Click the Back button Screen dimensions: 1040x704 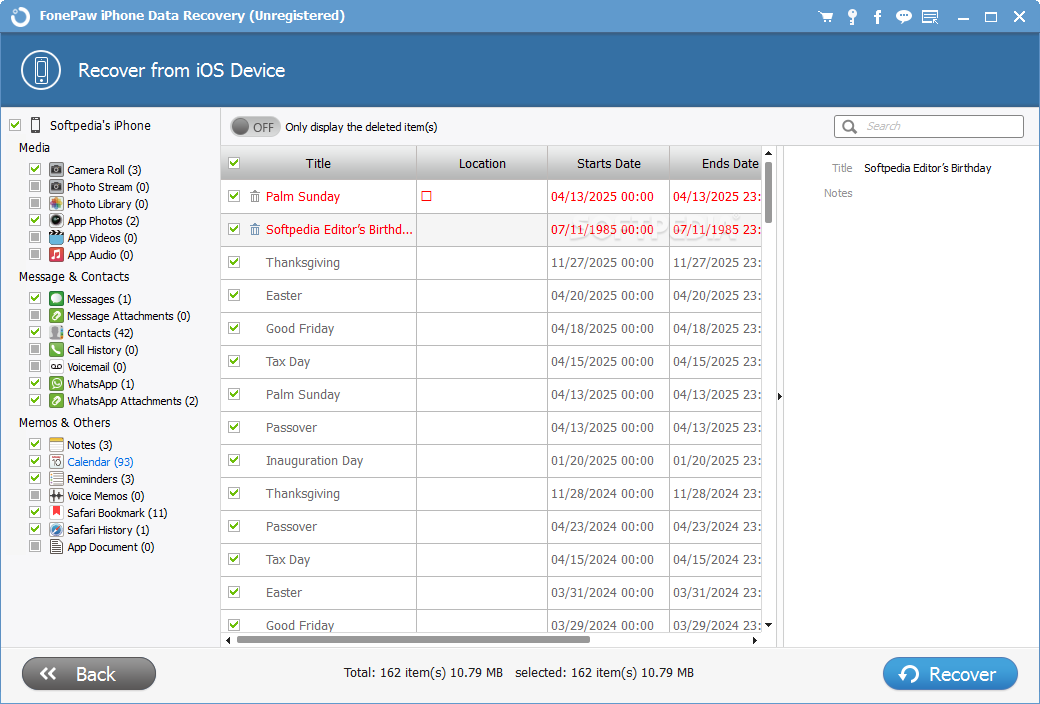click(x=89, y=674)
